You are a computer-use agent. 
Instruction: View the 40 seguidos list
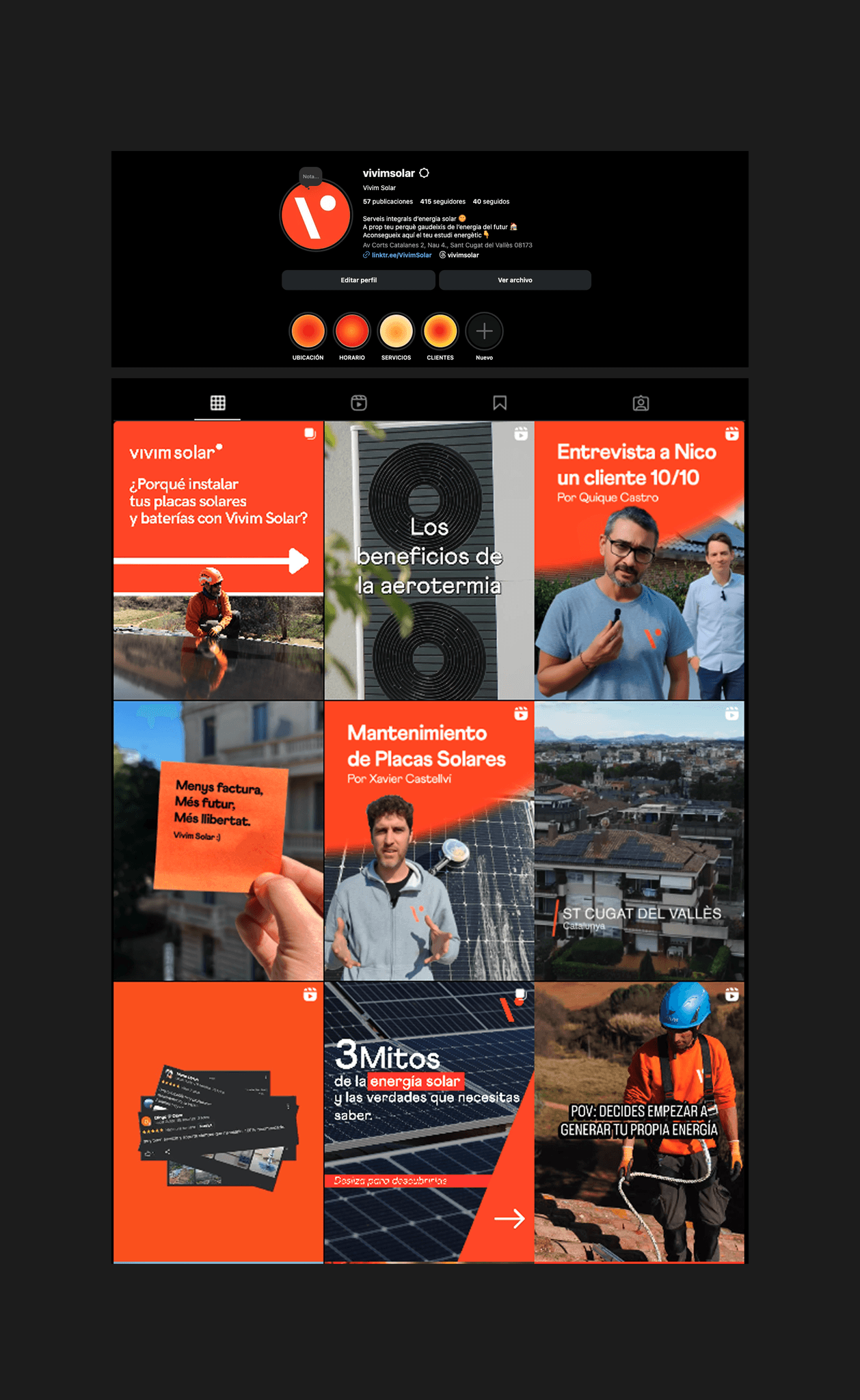(x=491, y=202)
